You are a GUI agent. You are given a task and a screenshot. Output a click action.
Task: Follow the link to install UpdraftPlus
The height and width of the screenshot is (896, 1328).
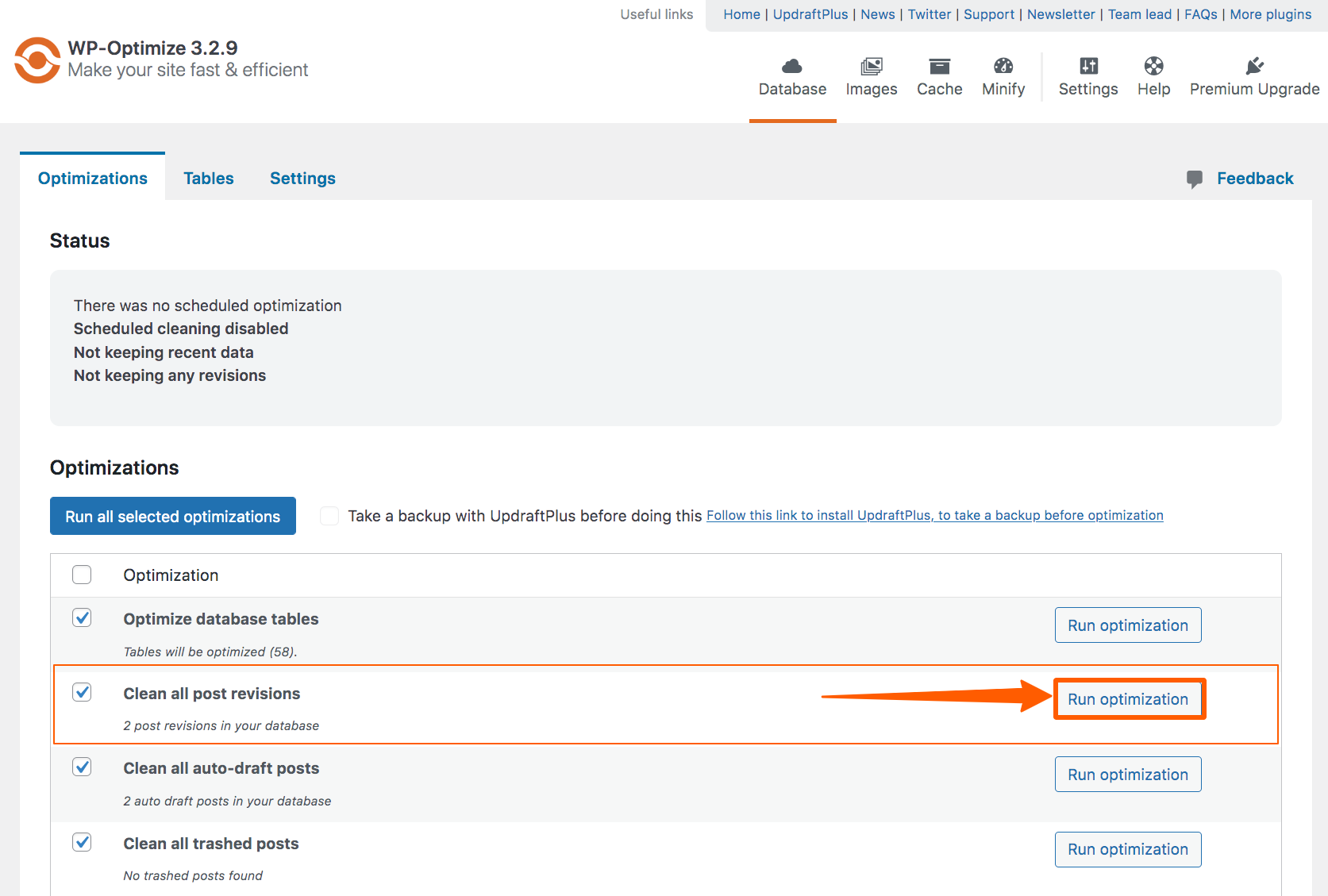tap(934, 515)
